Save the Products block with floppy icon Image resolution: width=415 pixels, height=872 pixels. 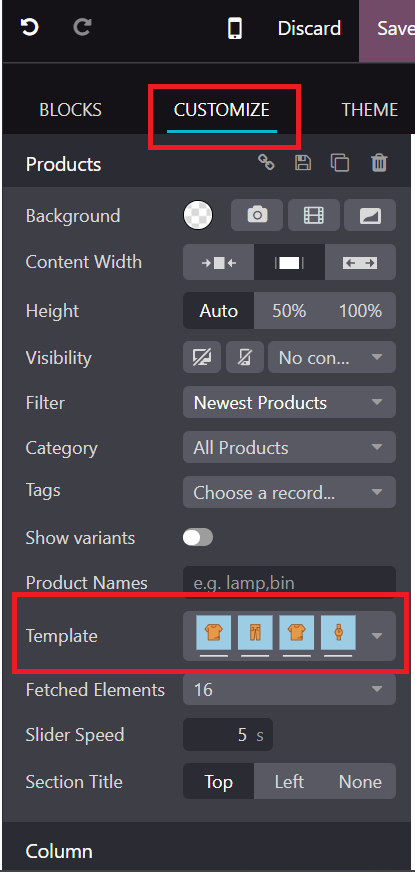click(303, 163)
